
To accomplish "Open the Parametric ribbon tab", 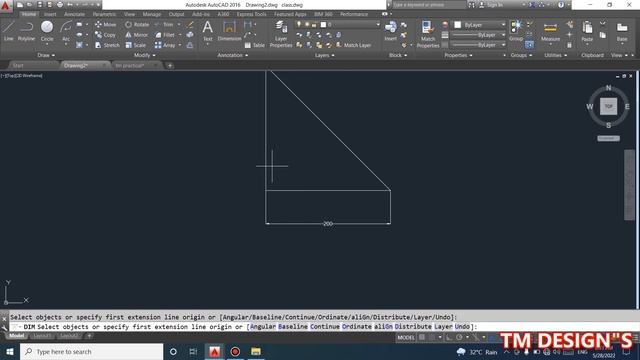I will coord(104,14).
